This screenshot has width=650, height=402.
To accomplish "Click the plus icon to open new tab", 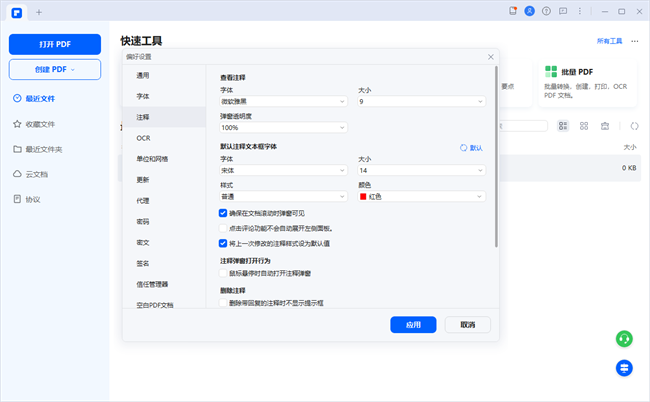I will pyautogui.click(x=39, y=12).
